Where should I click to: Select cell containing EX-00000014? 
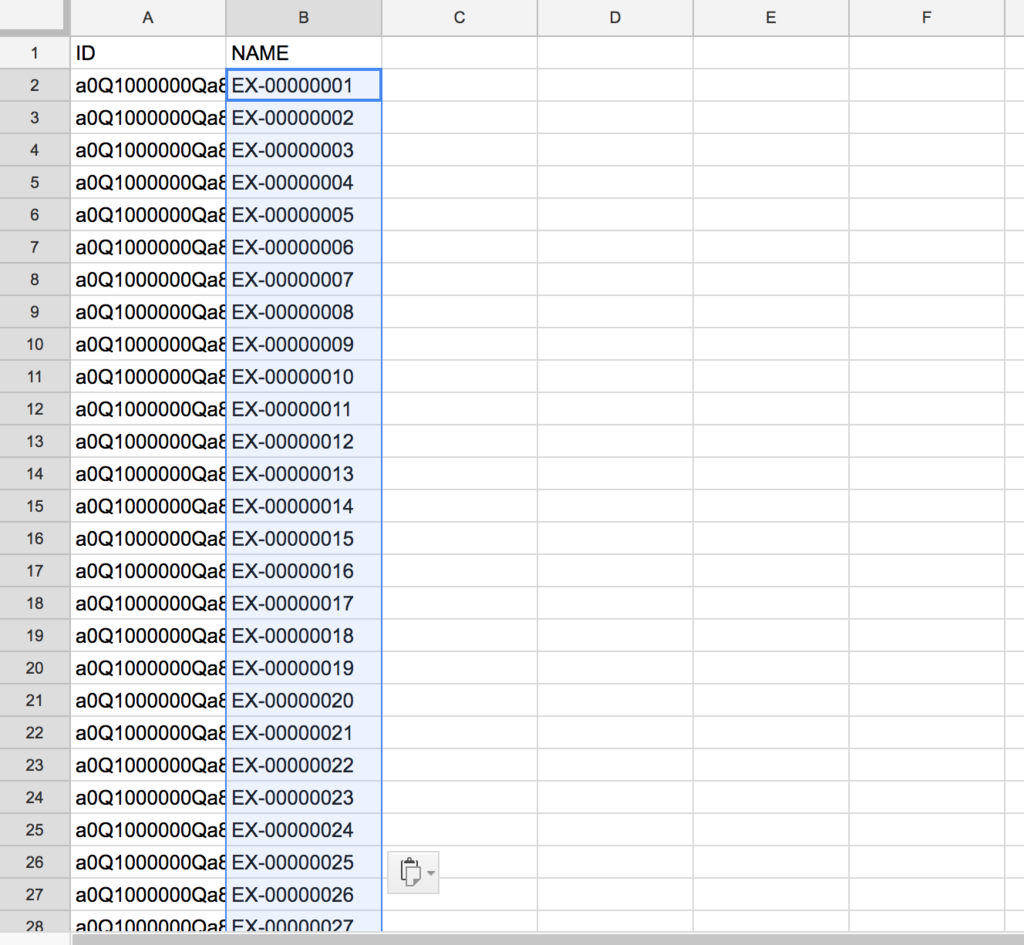pos(304,506)
